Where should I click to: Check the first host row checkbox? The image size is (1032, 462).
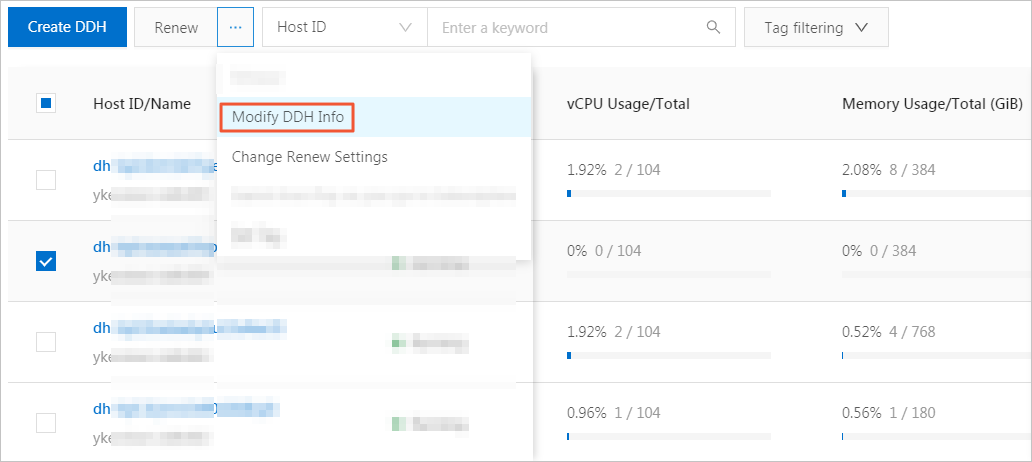tap(46, 180)
